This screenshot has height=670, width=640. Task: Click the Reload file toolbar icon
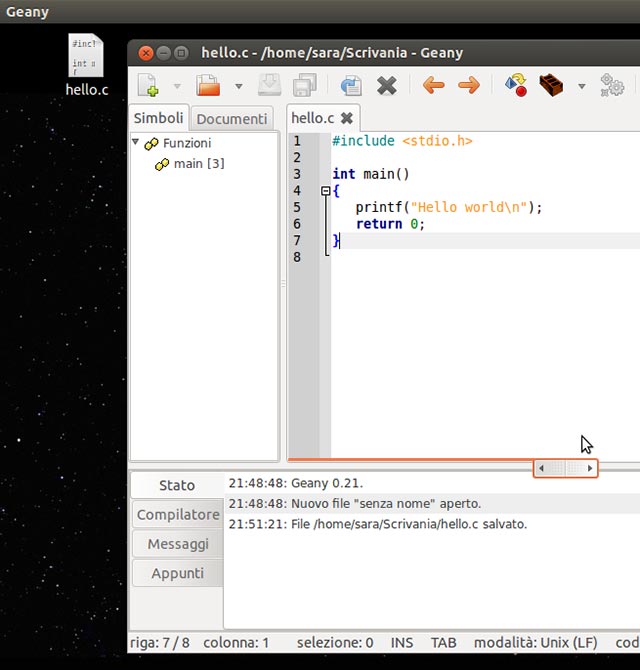(350, 86)
